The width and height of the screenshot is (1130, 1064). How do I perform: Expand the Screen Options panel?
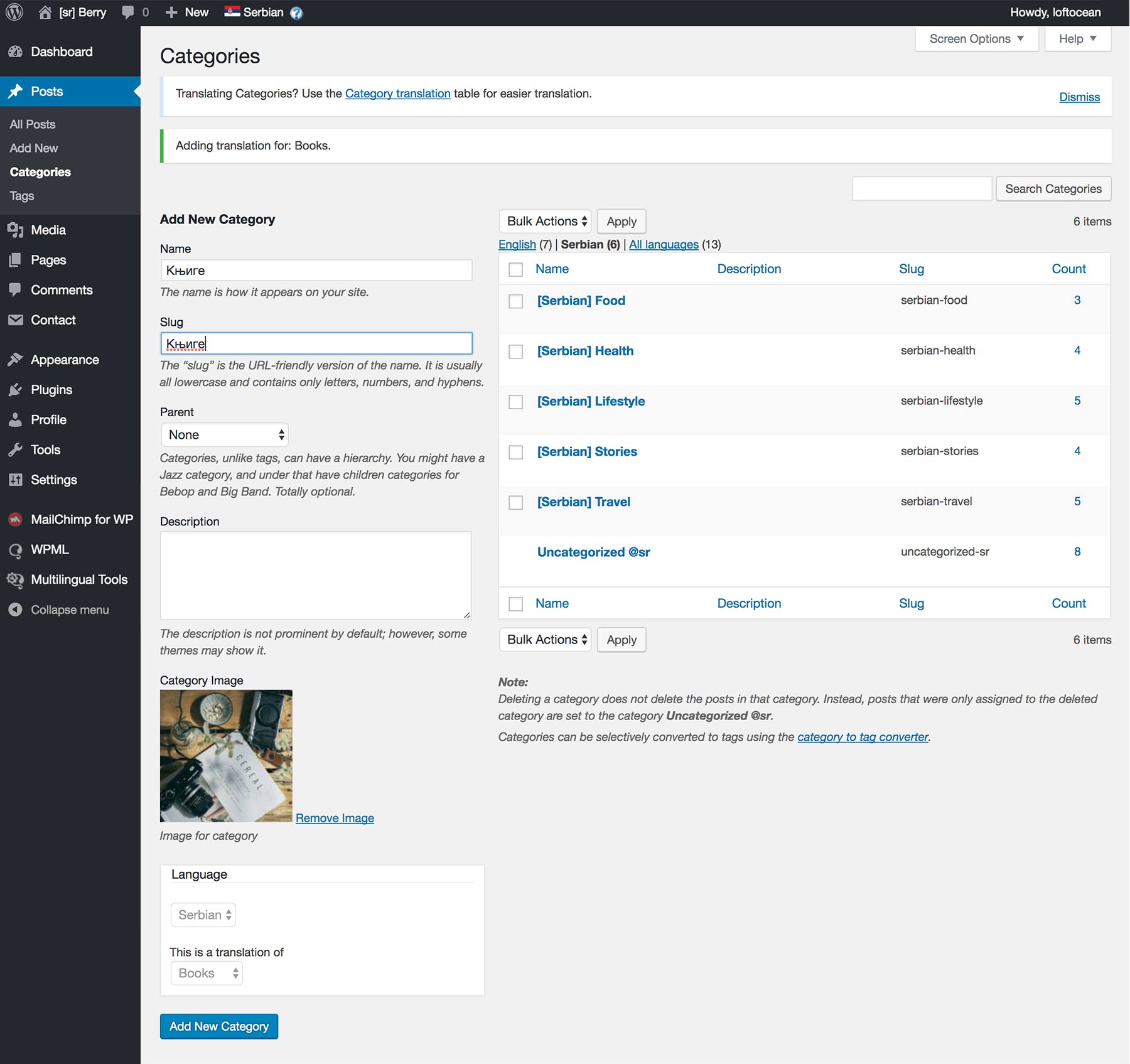[976, 39]
